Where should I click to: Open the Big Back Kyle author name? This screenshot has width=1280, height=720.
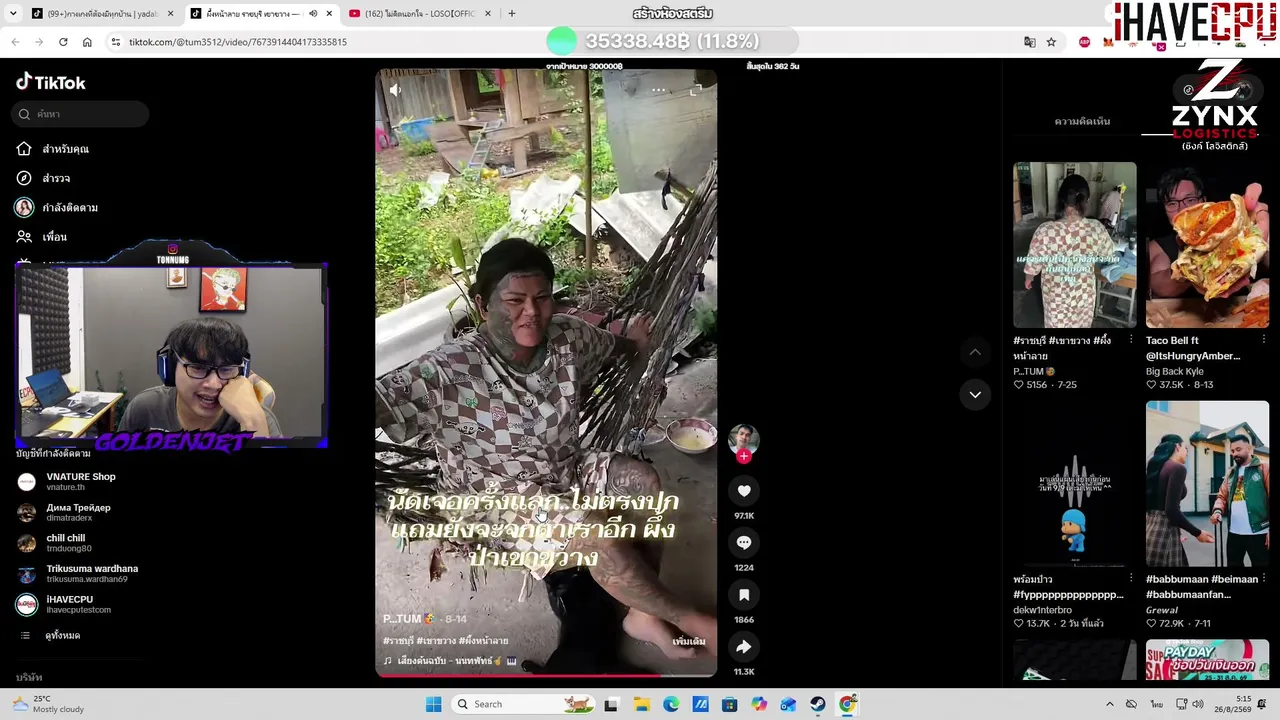(1175, 371)
